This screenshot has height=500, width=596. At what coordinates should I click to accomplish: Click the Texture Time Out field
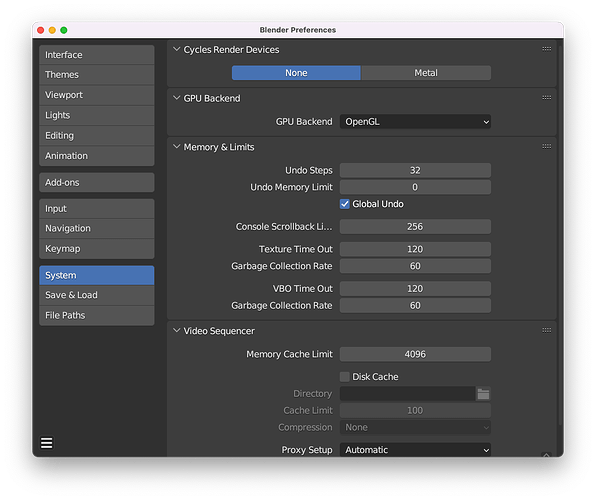(415, 249)
